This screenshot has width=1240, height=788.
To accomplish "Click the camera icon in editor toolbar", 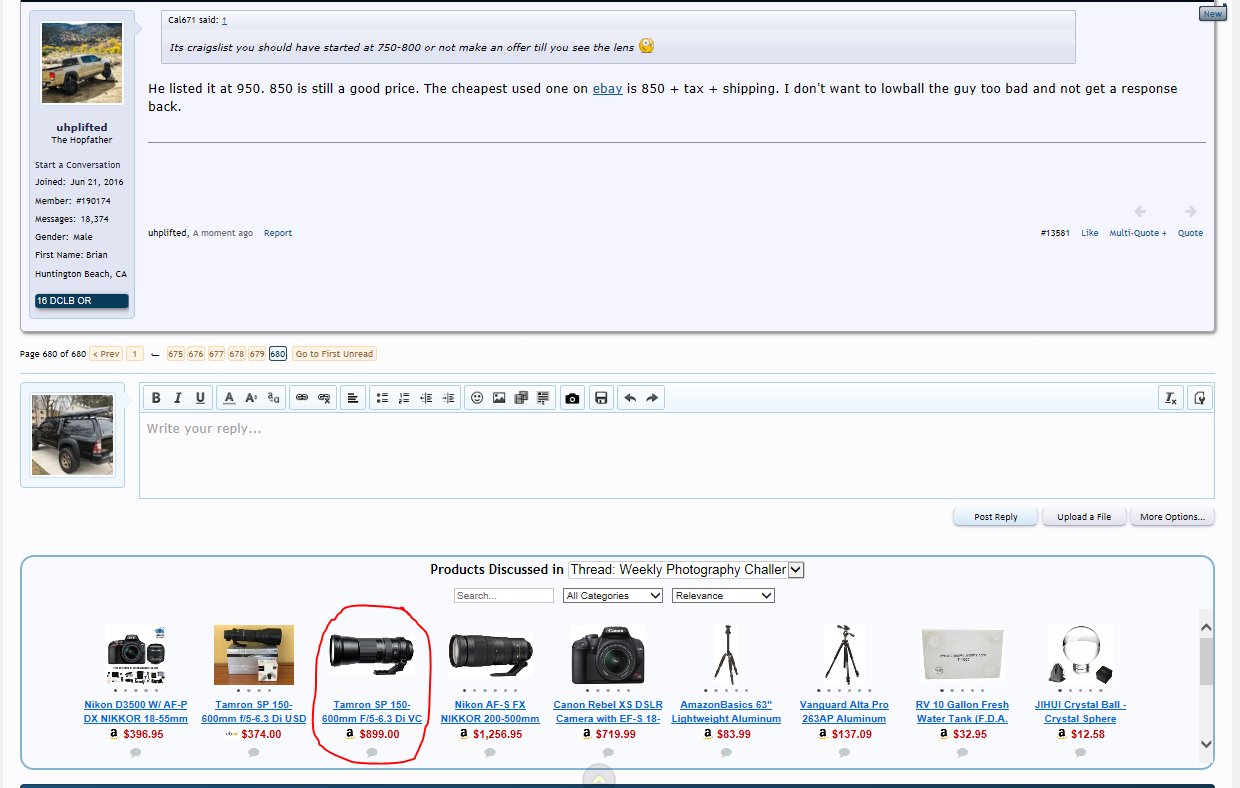I will tap(572, 398).
